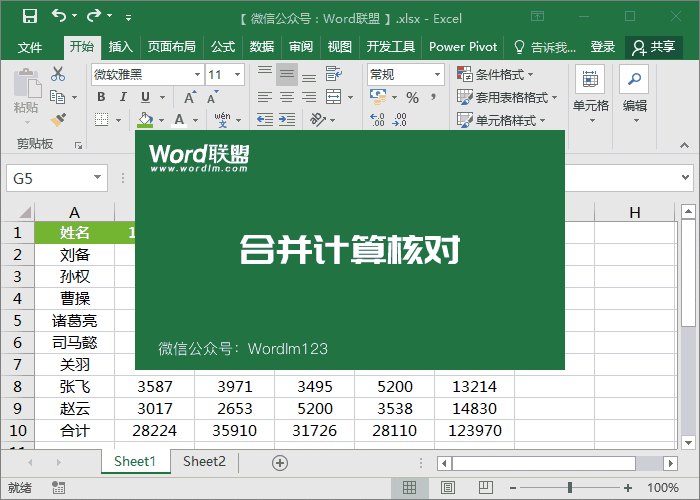
Task: Open the font name dropdown 微软雅黑
Action: tap(197, 74)
